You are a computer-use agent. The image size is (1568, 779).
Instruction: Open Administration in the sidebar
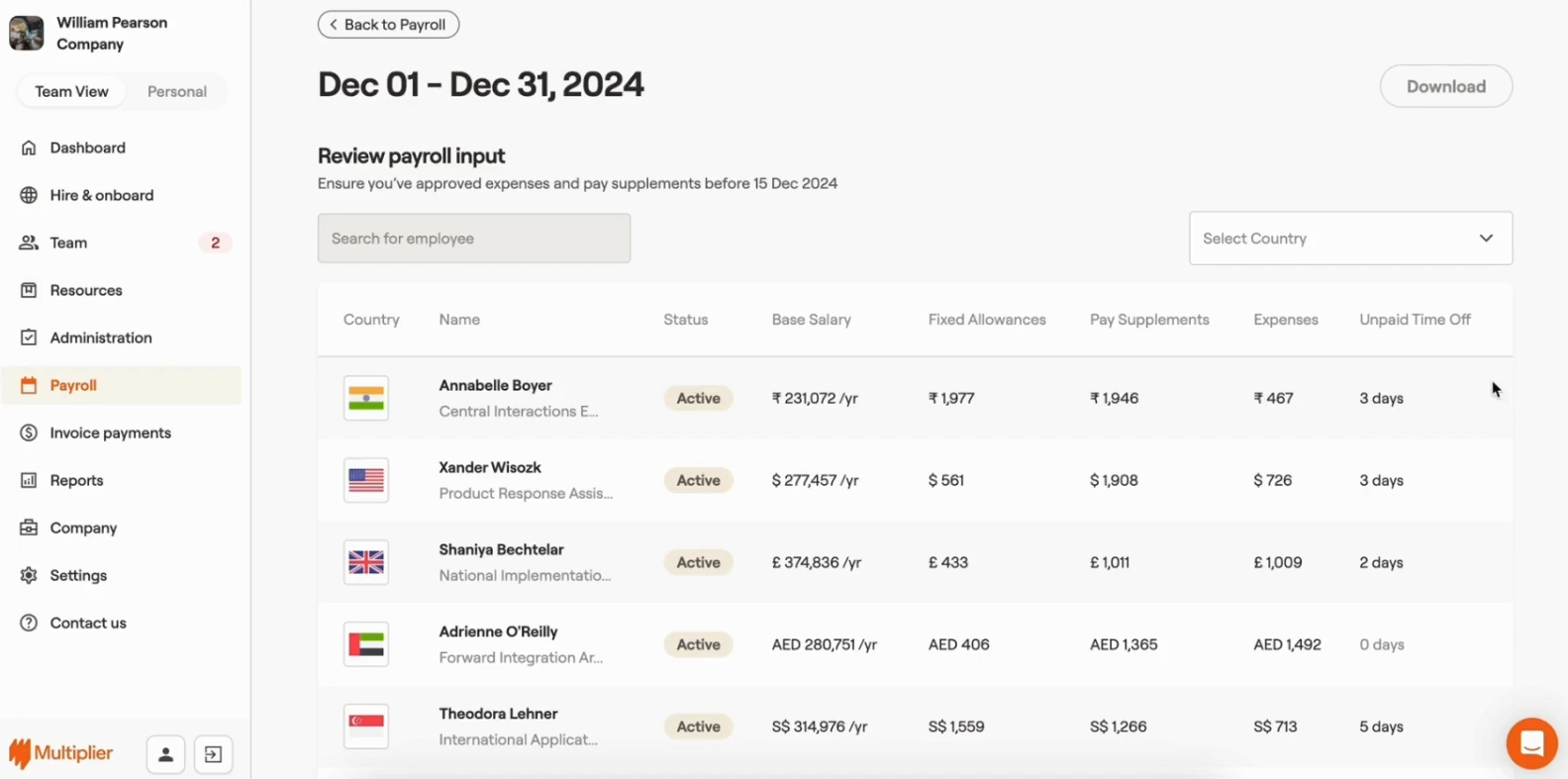(x=101, y=338)
